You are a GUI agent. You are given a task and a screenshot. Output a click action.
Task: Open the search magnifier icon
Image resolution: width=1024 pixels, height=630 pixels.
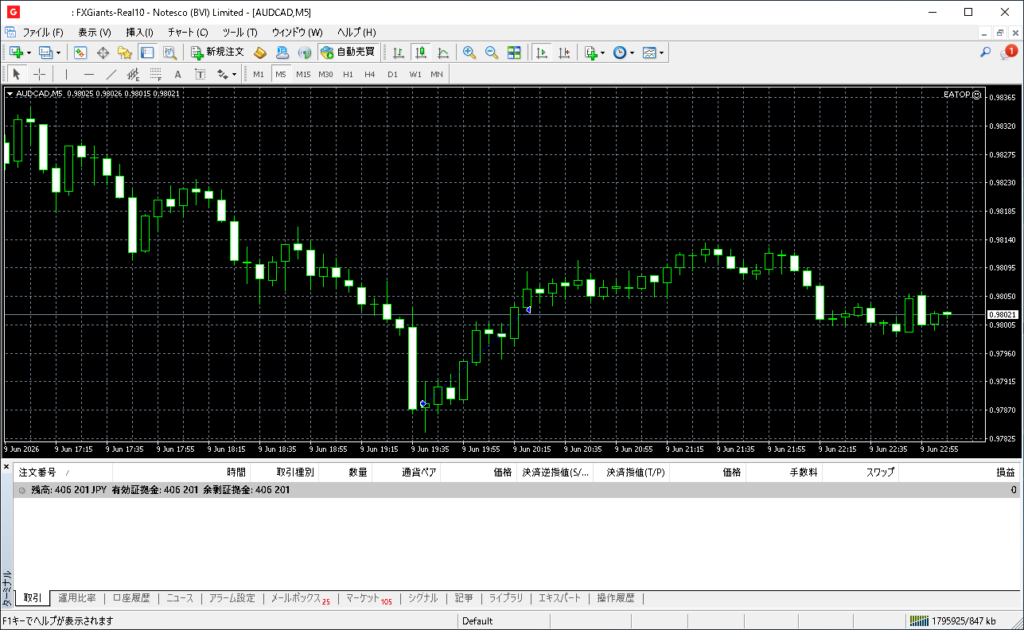tap(985, 52)
